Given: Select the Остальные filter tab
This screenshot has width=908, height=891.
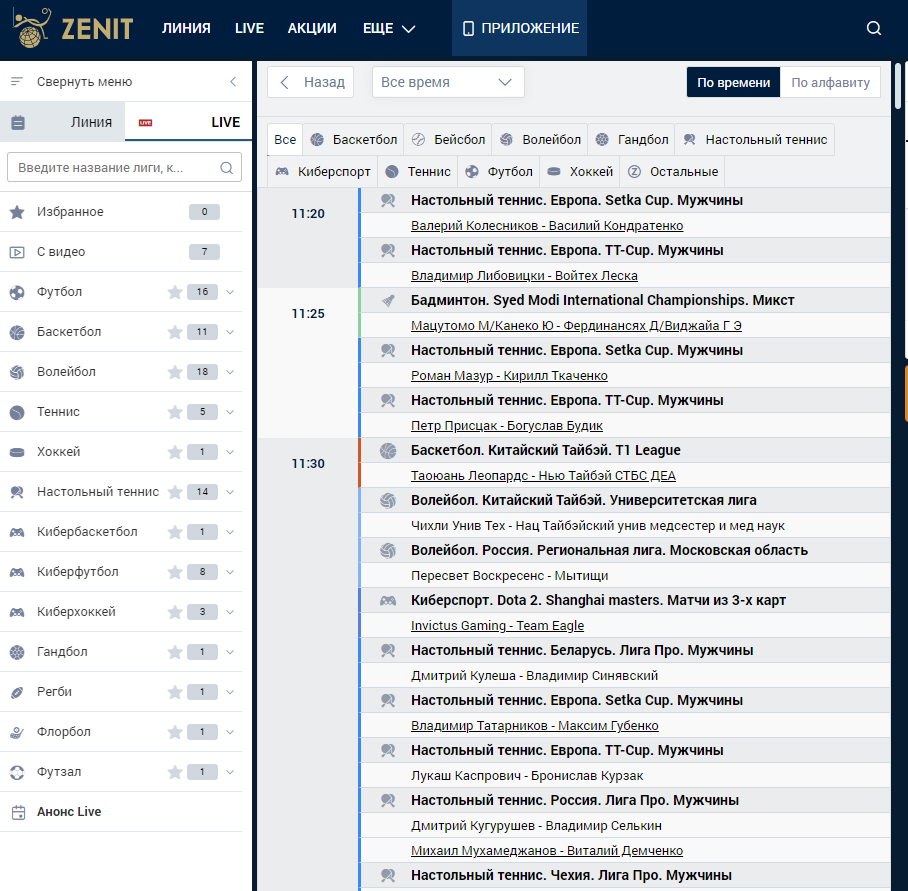Looking at the screenshot, I should (673, 172).
